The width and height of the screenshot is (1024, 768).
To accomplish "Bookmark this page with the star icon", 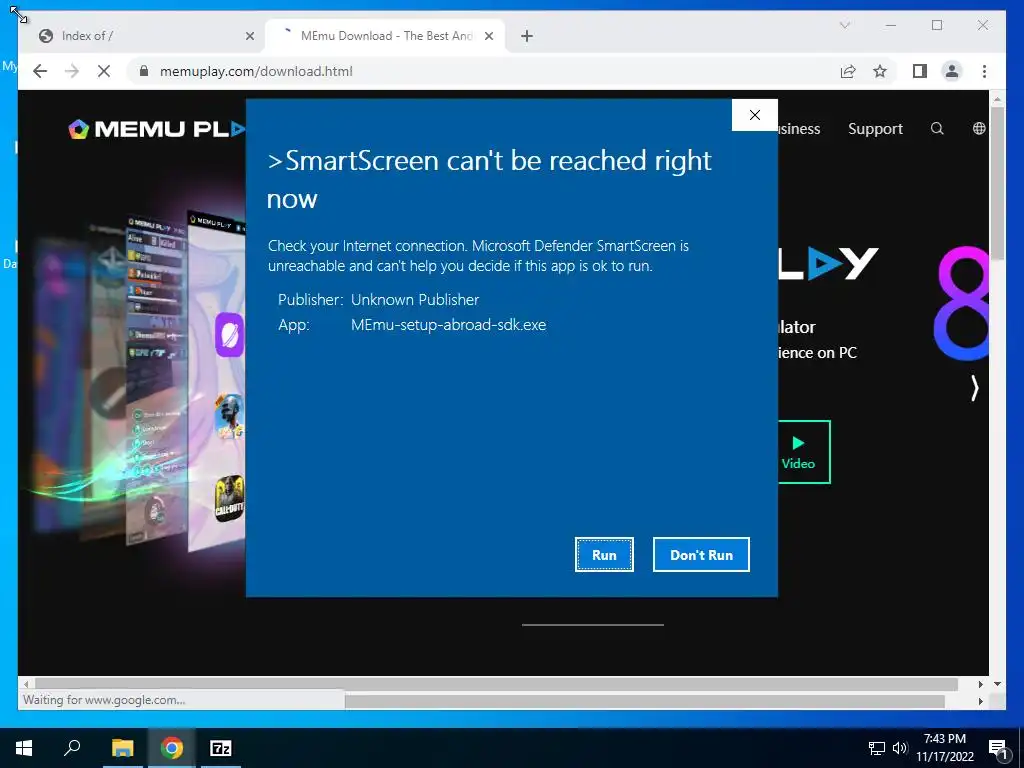I will click(x=880, y=71).
